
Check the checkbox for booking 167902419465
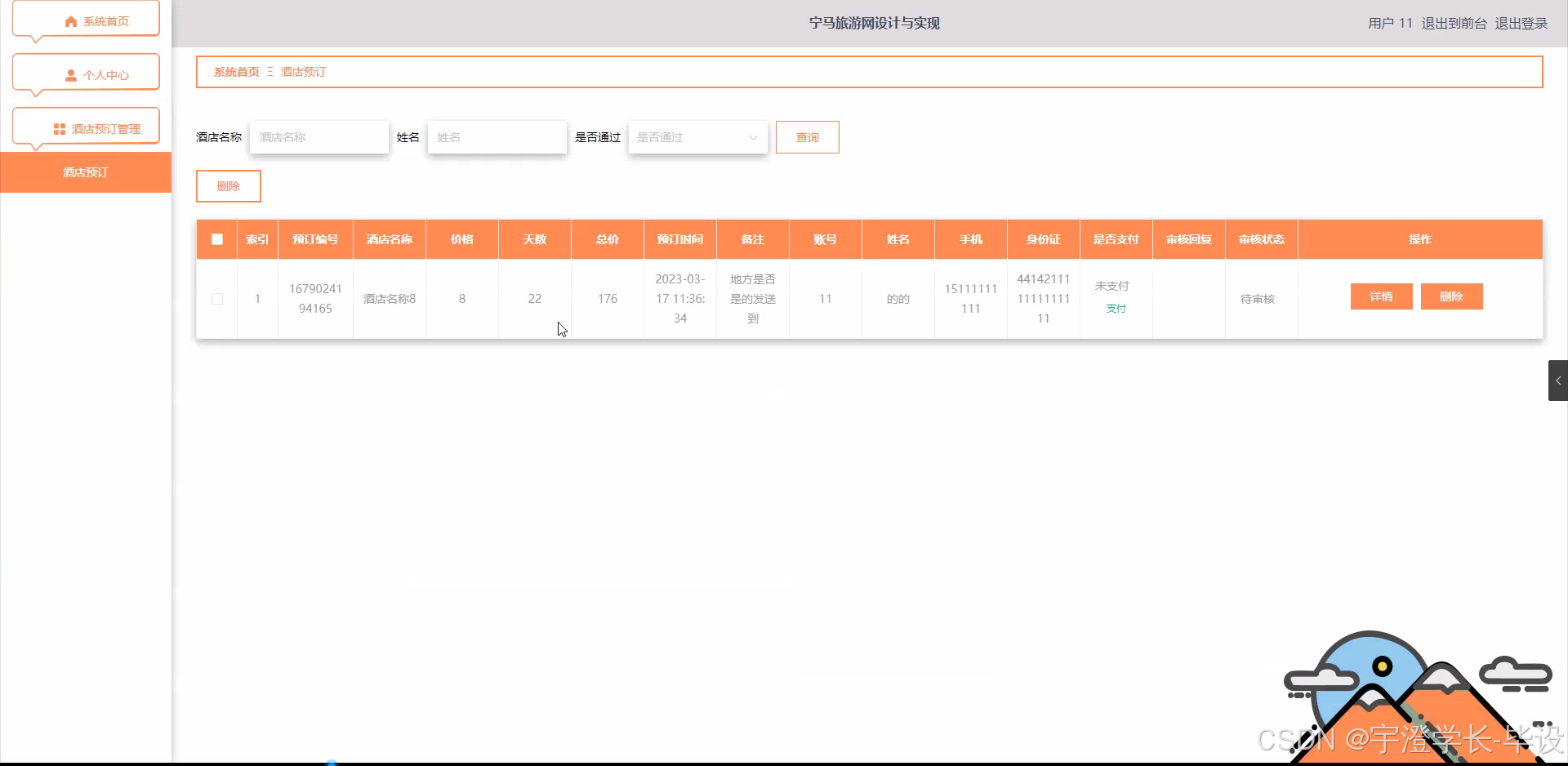(x=216, y=299)
